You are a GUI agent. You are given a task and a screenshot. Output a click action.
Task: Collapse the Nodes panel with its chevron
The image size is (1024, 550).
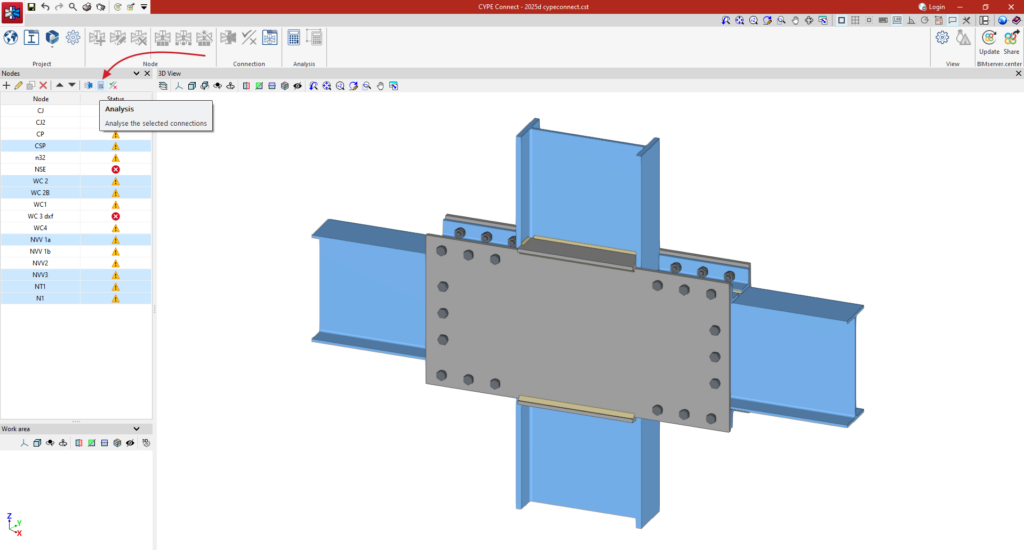coord(136,73)
